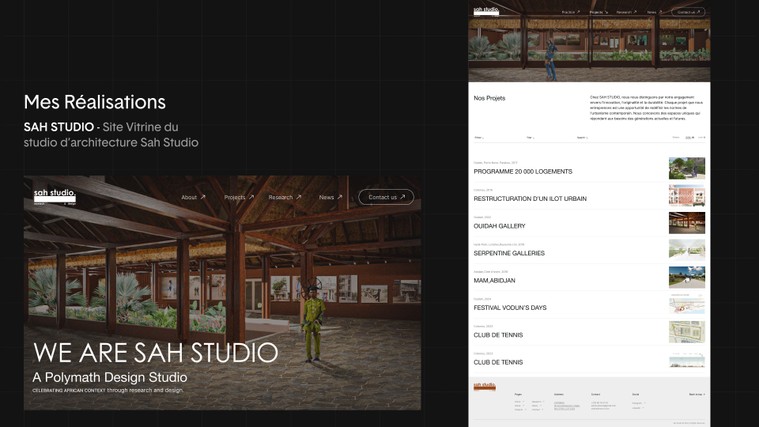
Task: Expand the Search dropdown in the projects filter bar
Action: pos(581,137)
